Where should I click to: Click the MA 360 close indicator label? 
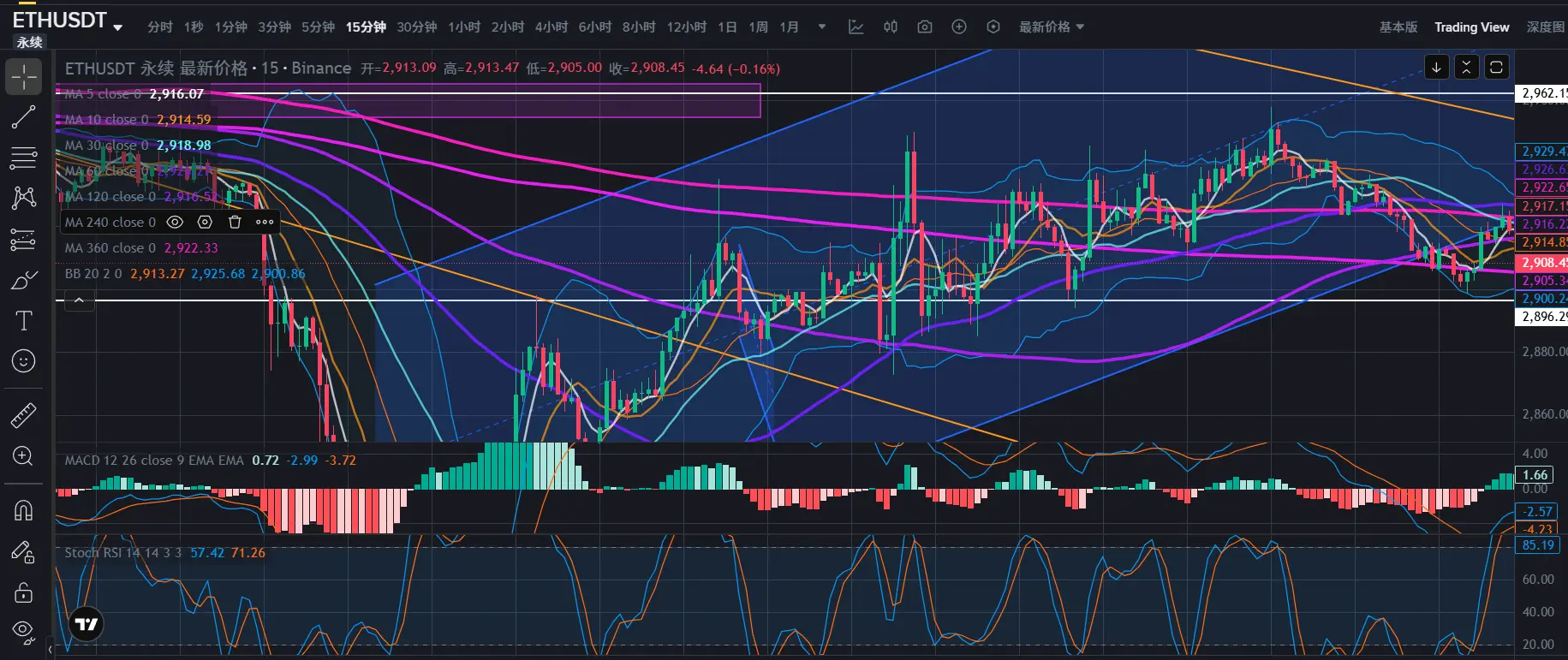point(110,248)
